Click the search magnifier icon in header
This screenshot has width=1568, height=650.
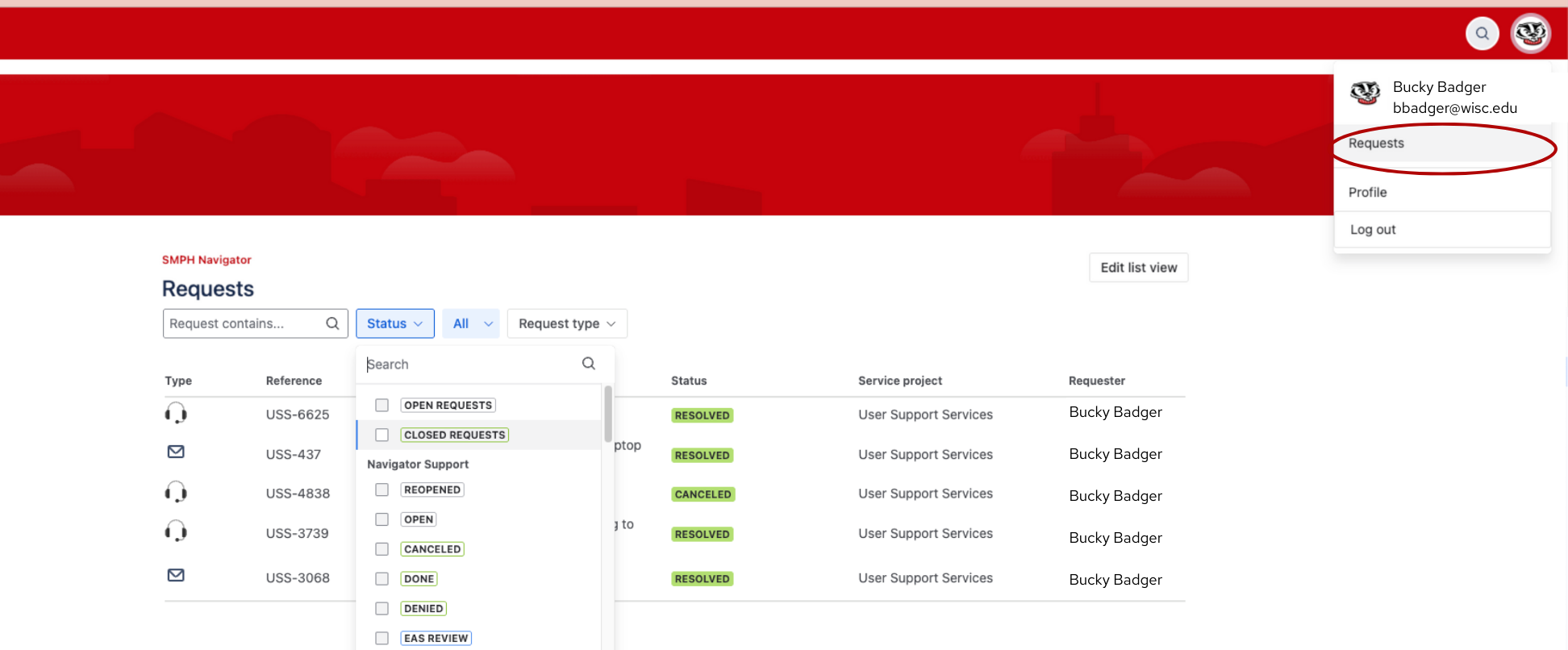tap(1482, 34)
